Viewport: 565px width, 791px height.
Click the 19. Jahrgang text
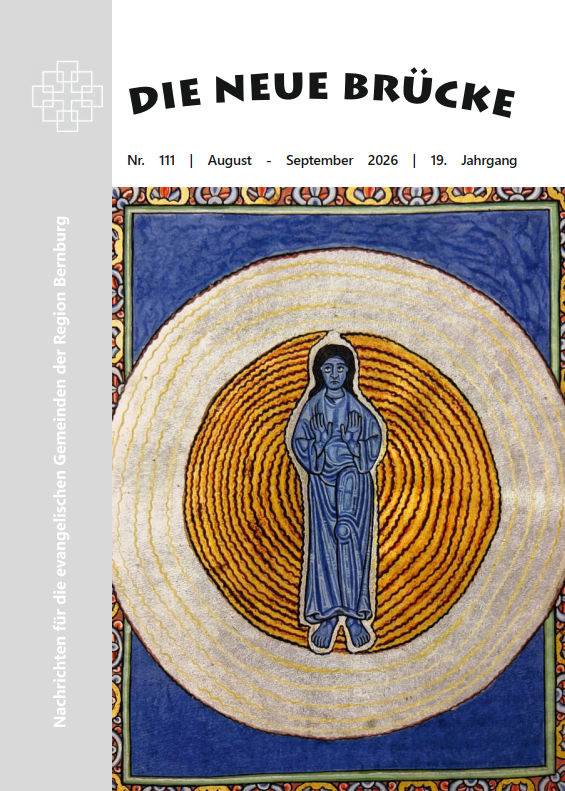(x=474, y=161)
